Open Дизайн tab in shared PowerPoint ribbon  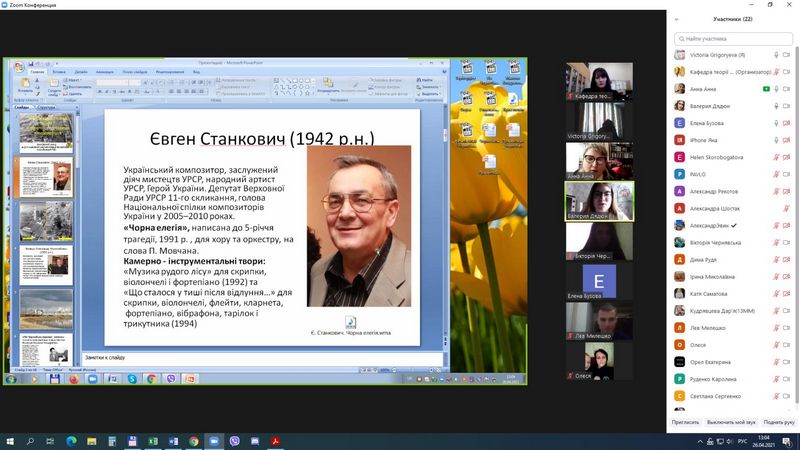click(x=81, y=72)
